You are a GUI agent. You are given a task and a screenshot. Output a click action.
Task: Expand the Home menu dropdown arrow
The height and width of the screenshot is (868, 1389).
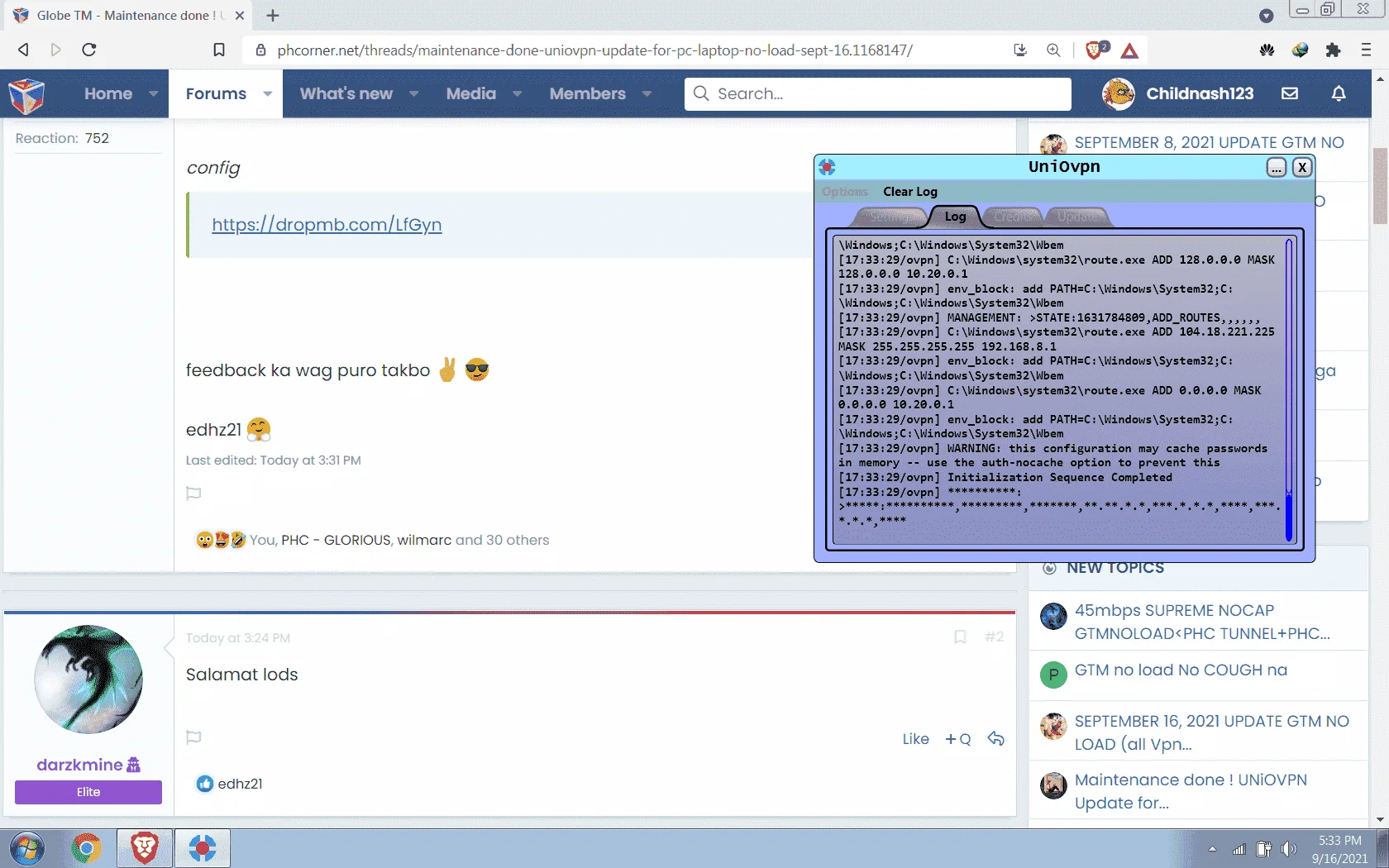point(154,94)
